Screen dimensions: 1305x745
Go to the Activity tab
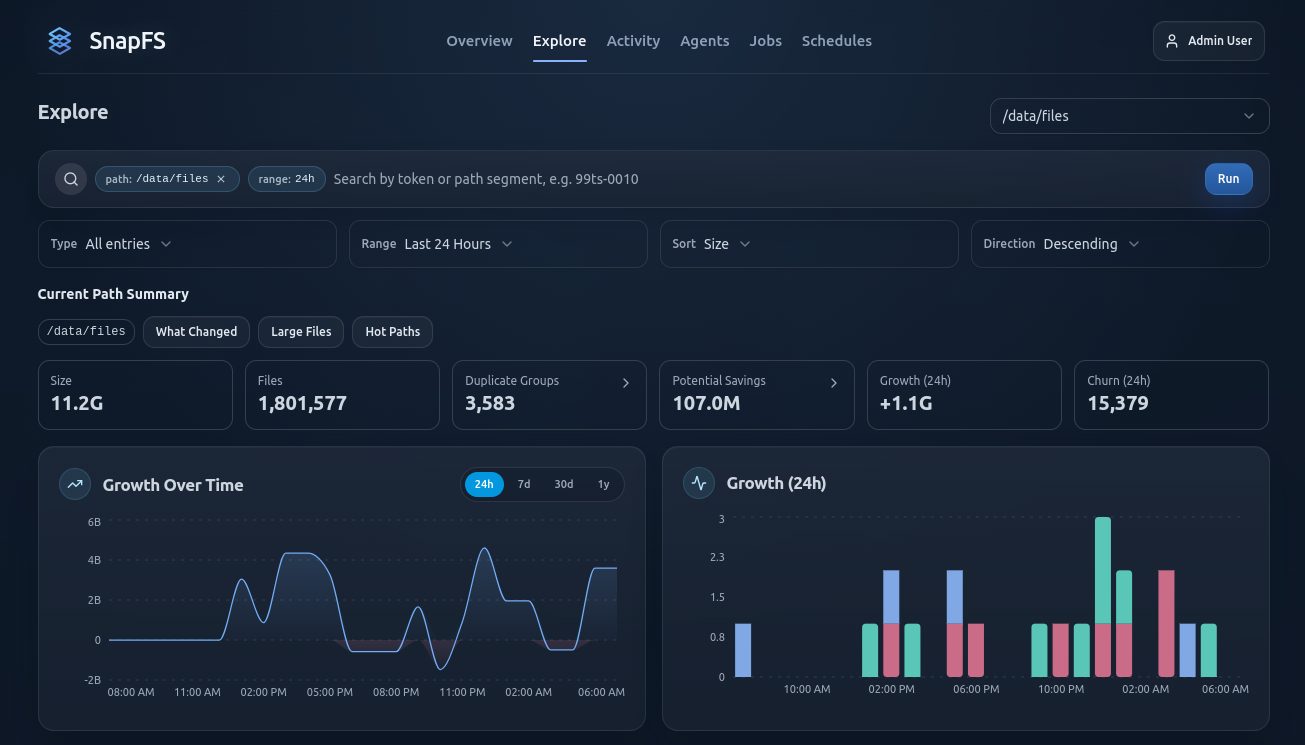pos(633,41)
